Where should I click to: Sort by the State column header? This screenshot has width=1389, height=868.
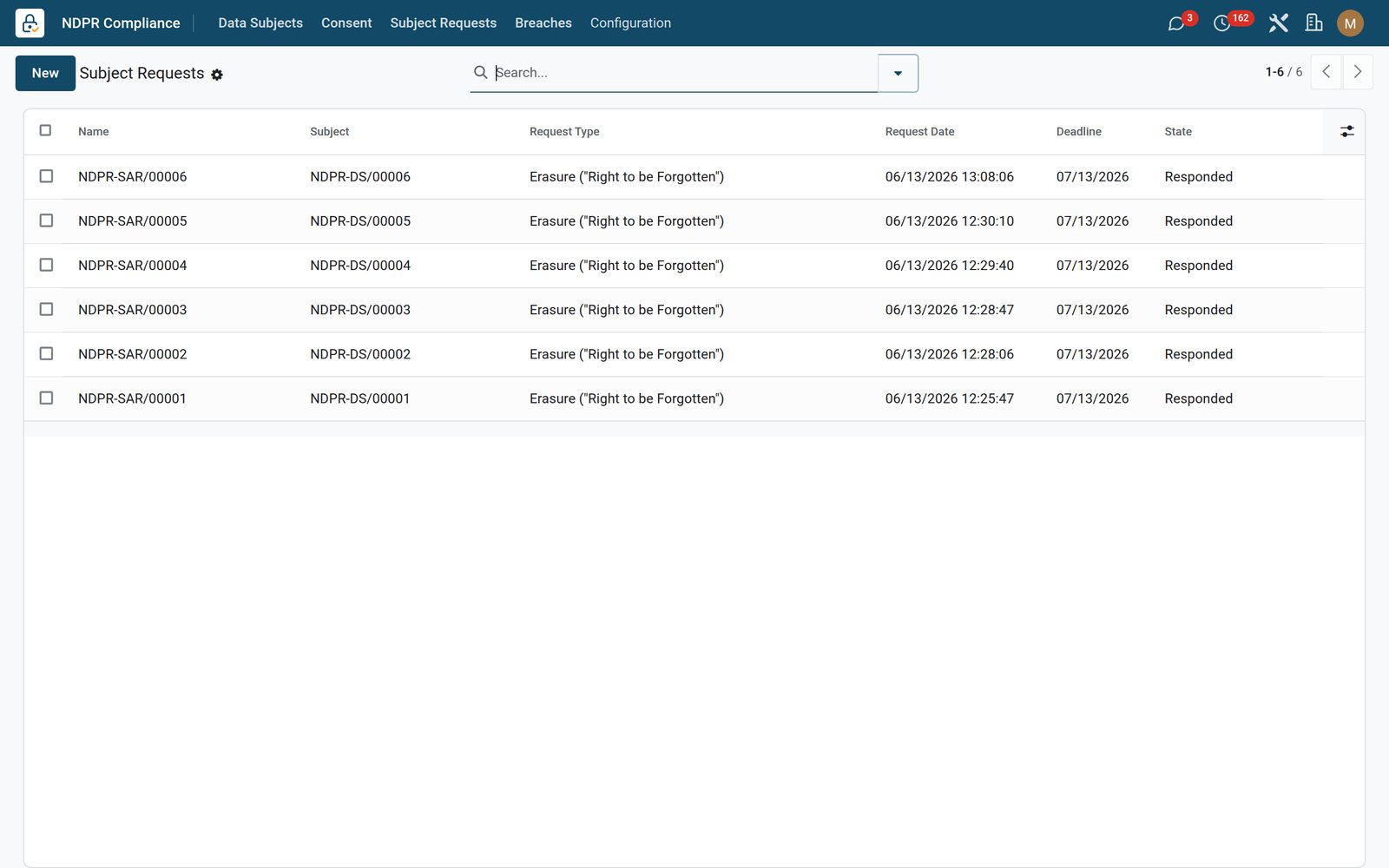[1178, 132]
